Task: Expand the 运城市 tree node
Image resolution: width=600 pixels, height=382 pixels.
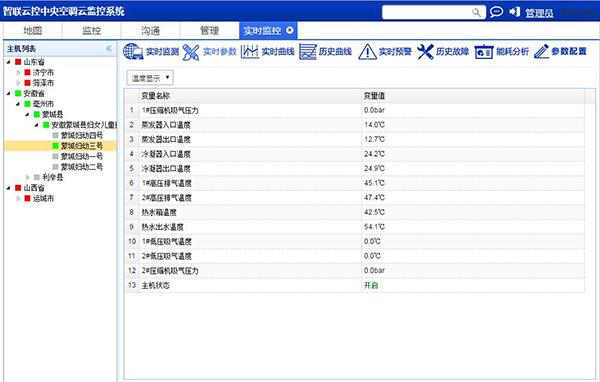Action: pyautogui.click(x=18, y=198)
